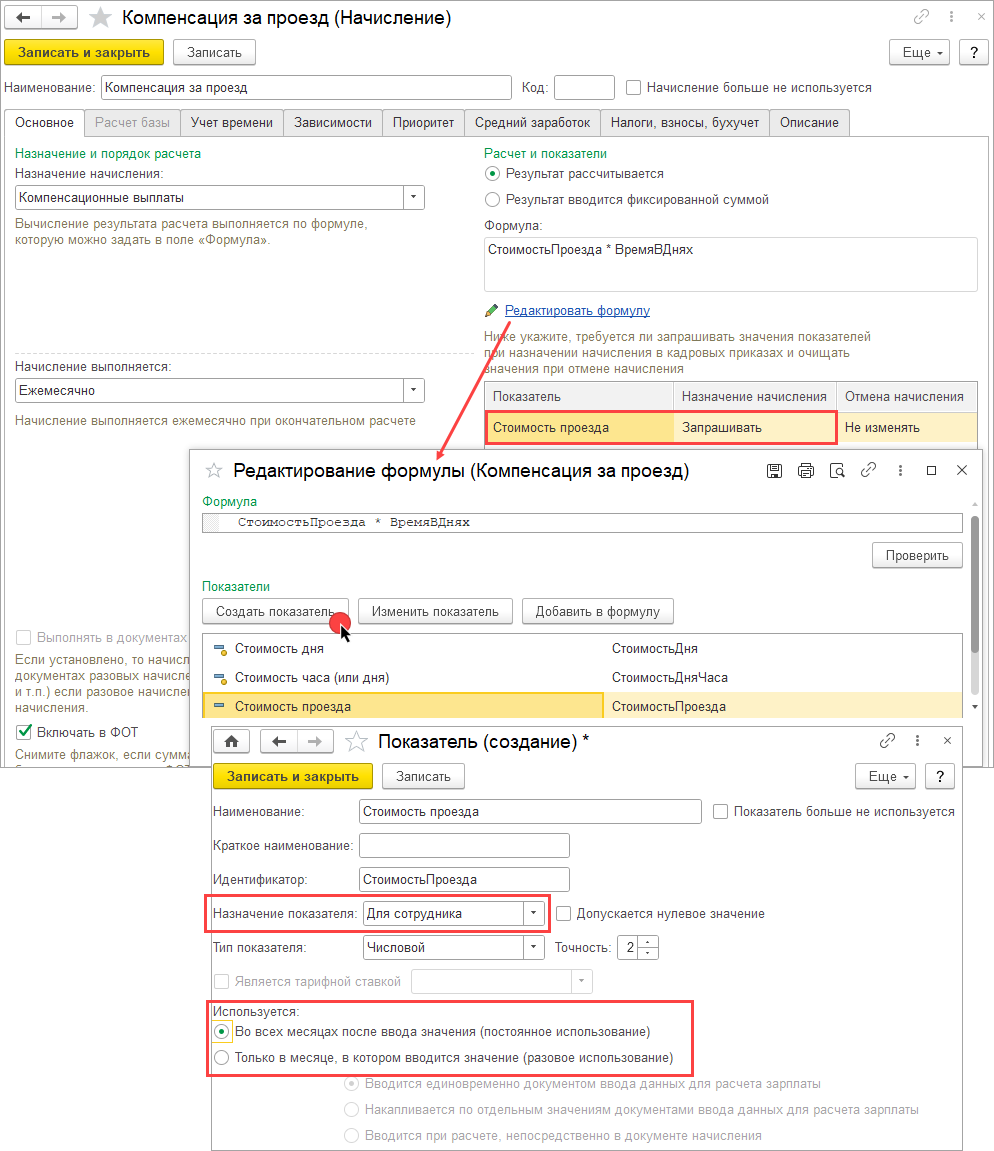Open Описание tab
The height and width of the screenshot is (1151, 994).
pyautogui.click(x=809, y=123)
